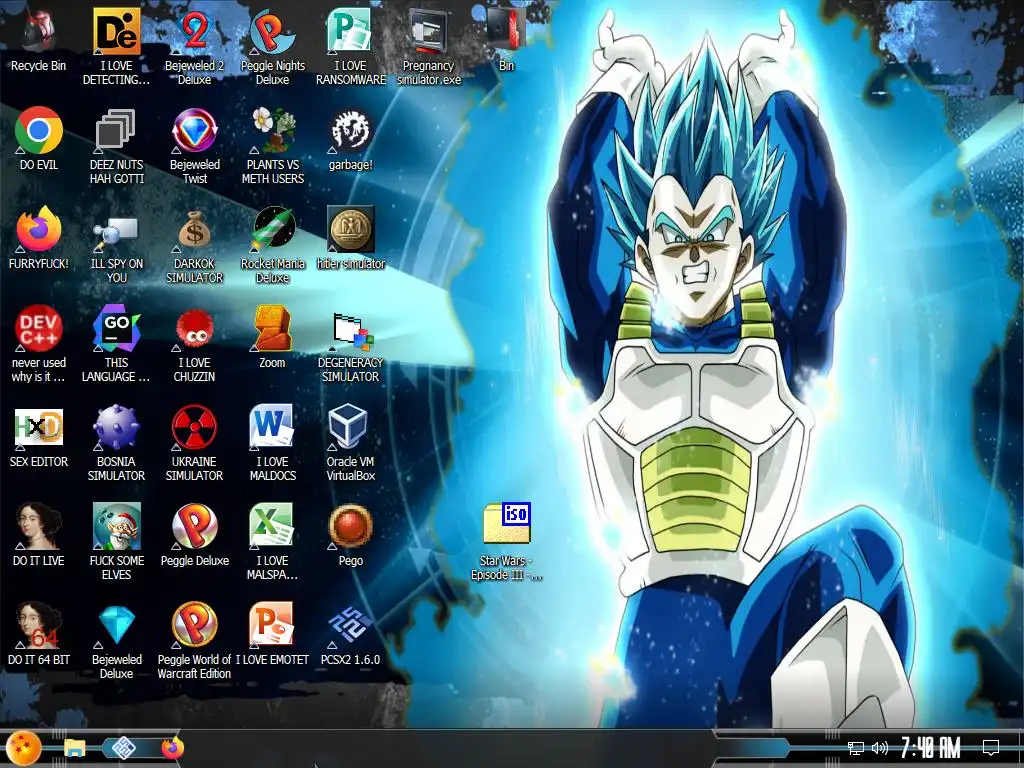Open the volume speaker tray icon

click(880, 748)
